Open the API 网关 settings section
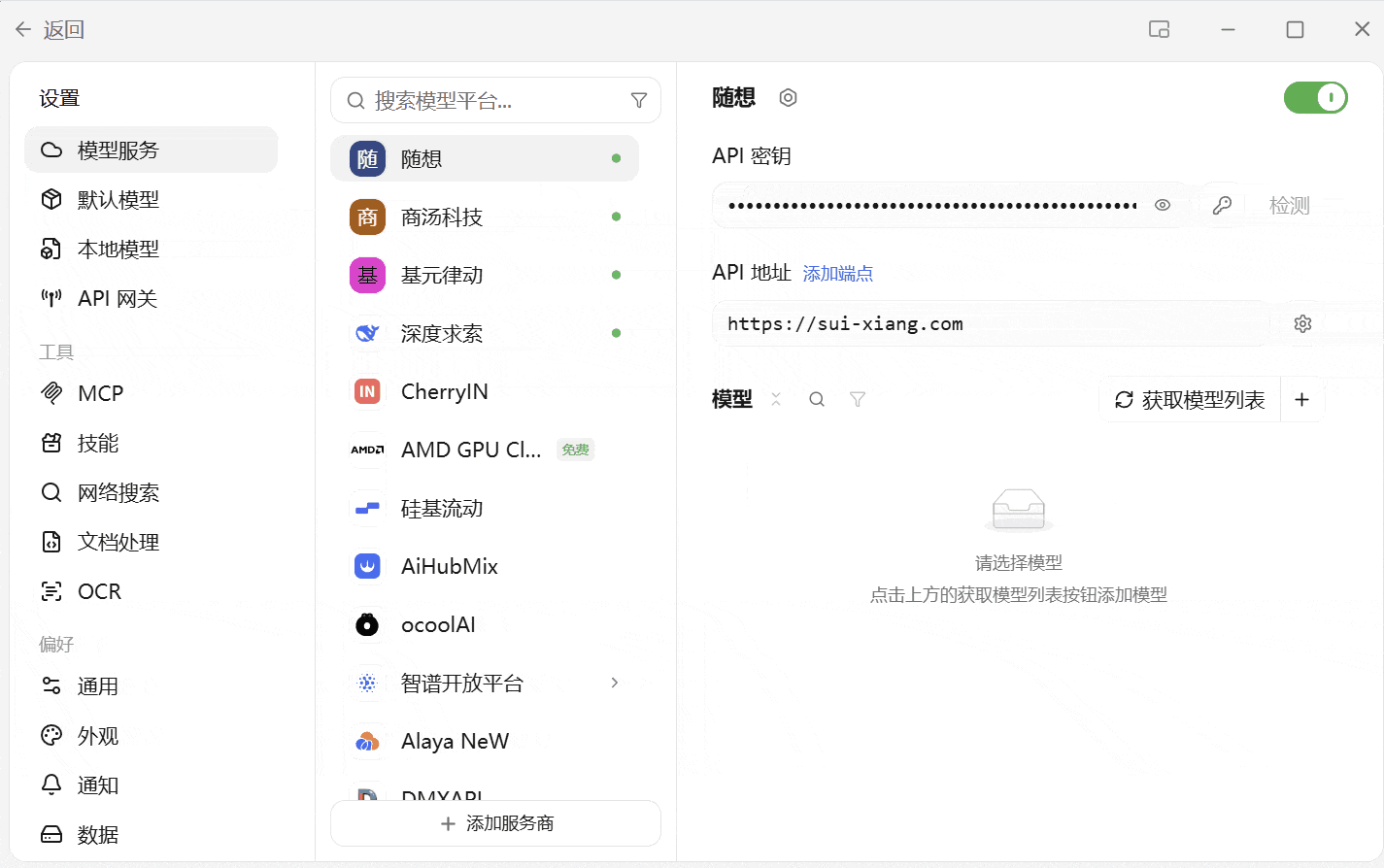The image size is (1384, 868). click(x=151, y=298)
